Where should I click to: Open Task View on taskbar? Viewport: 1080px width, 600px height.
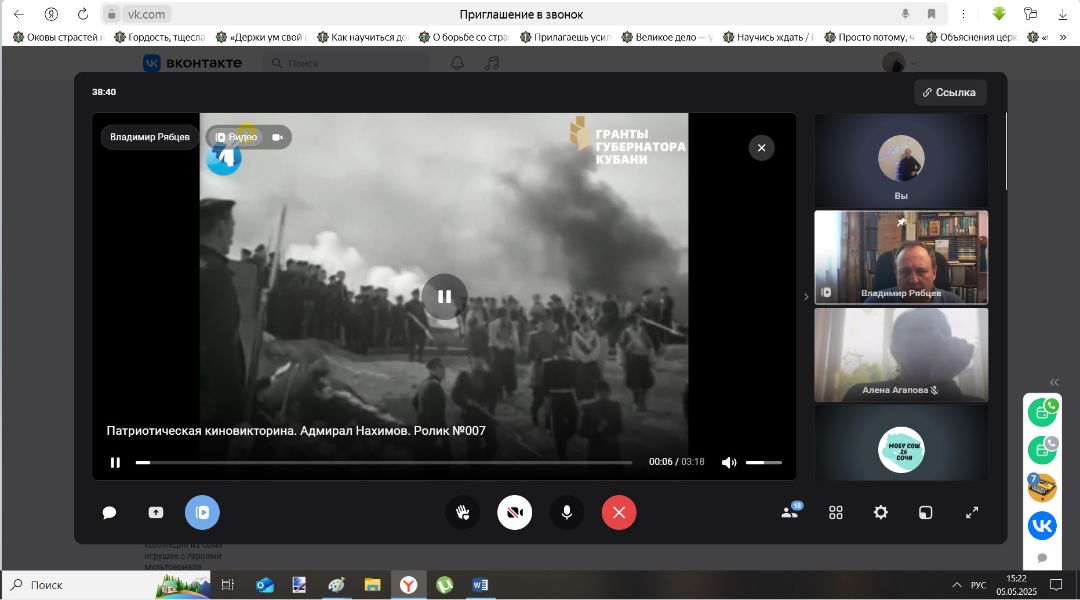tap(227, 585)
